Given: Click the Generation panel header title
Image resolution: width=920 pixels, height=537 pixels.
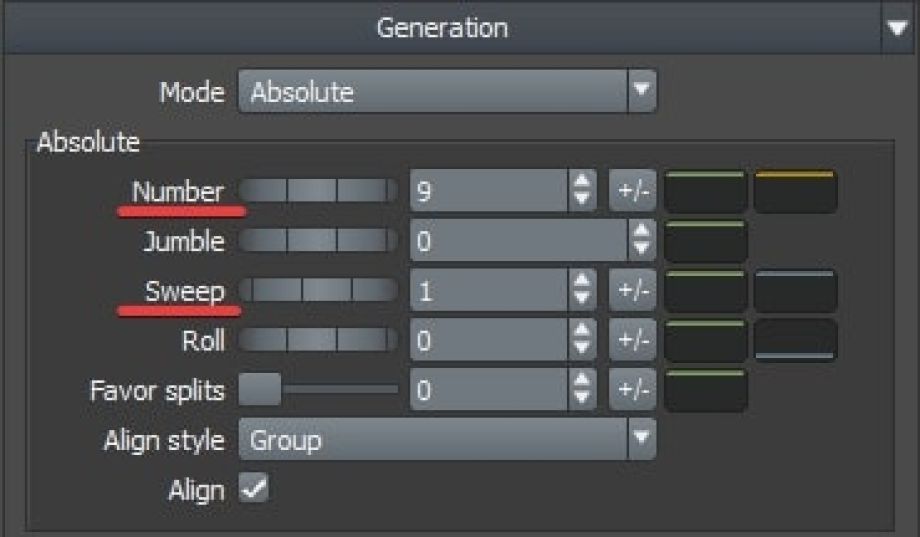Looking at the screenshot, I should (441, 27).
